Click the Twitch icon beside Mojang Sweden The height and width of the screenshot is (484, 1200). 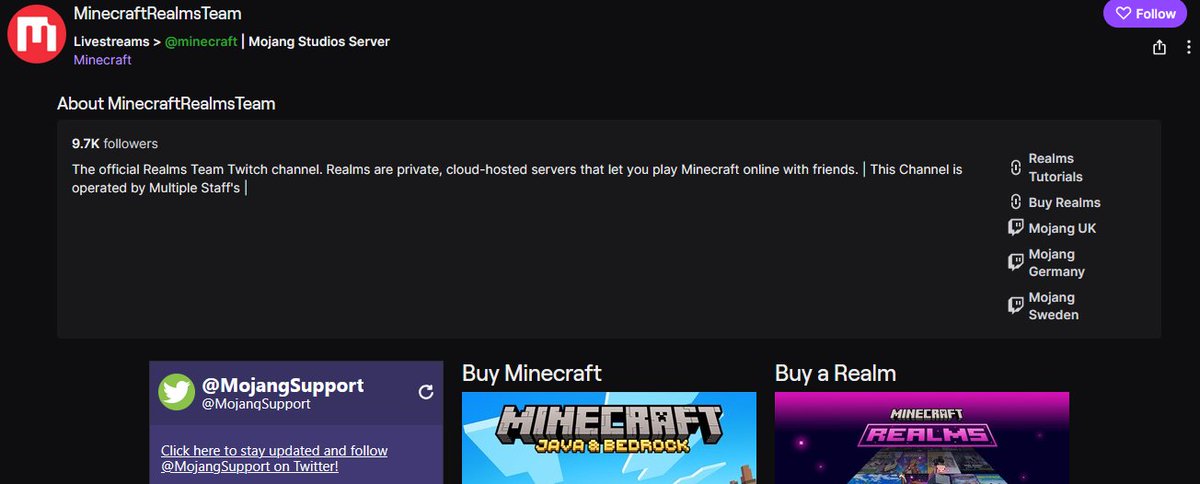1015,306
